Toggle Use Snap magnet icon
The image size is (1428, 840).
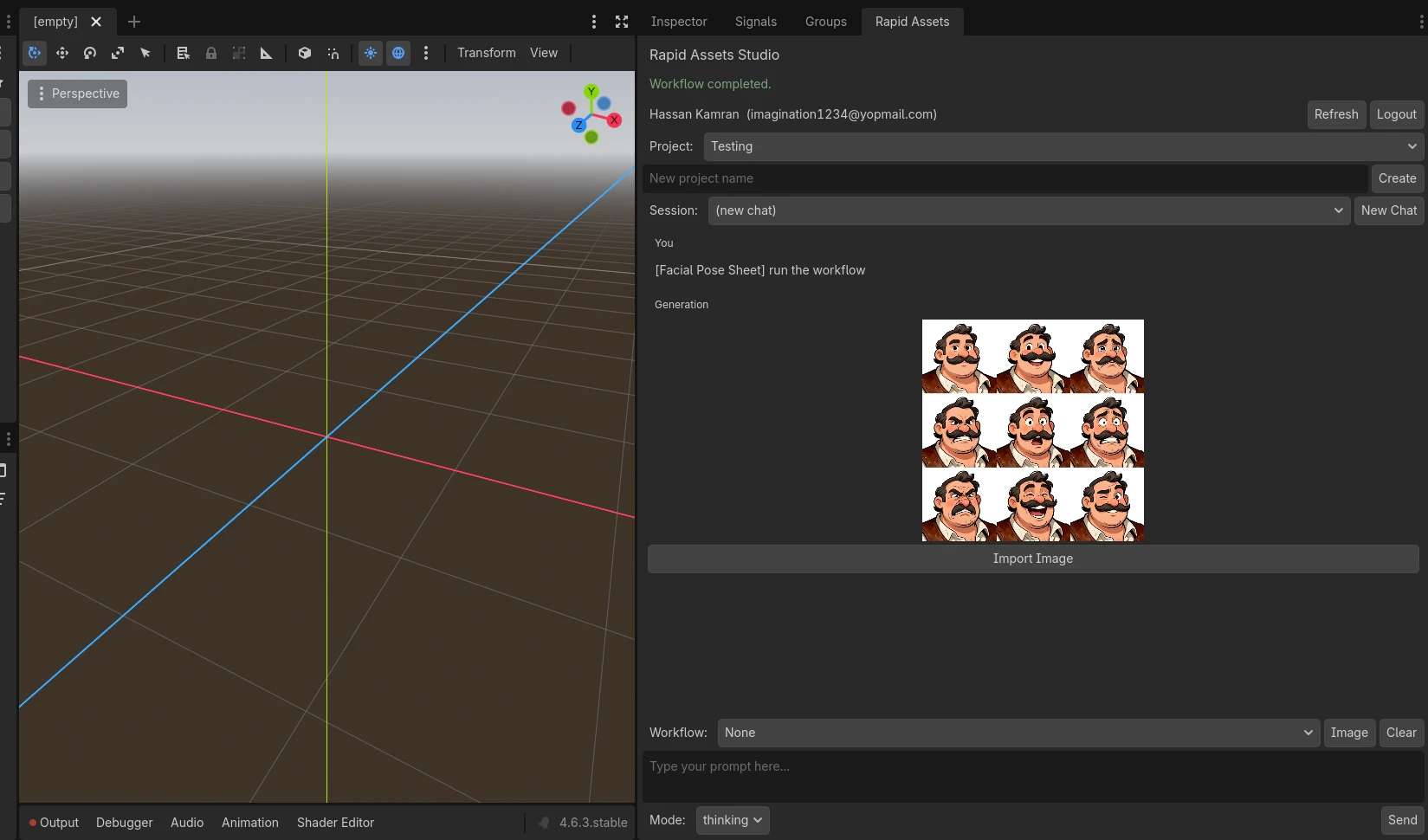click(333, 53)
